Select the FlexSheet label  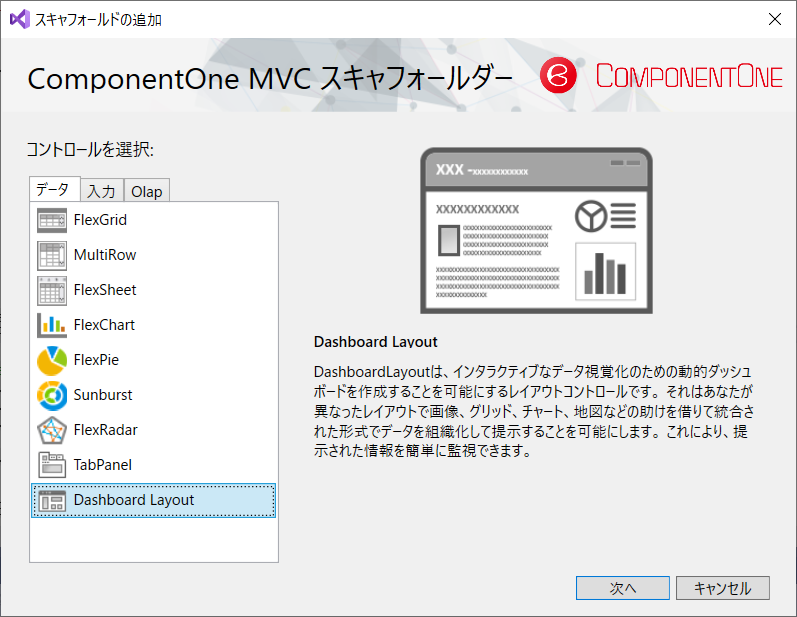(x=105, y=290)
